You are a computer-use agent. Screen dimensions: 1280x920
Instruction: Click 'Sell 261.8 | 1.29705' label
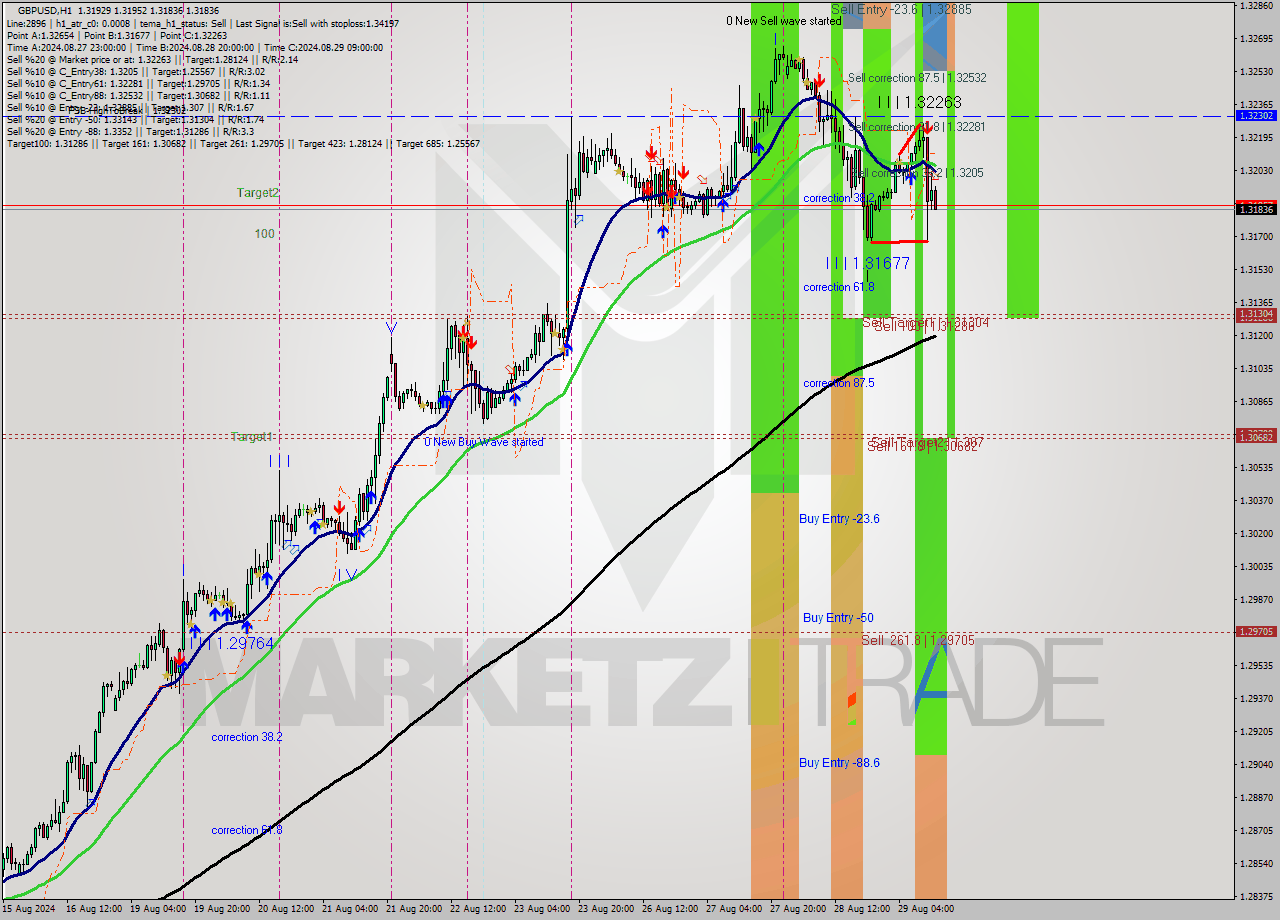[x=918, y=640]
